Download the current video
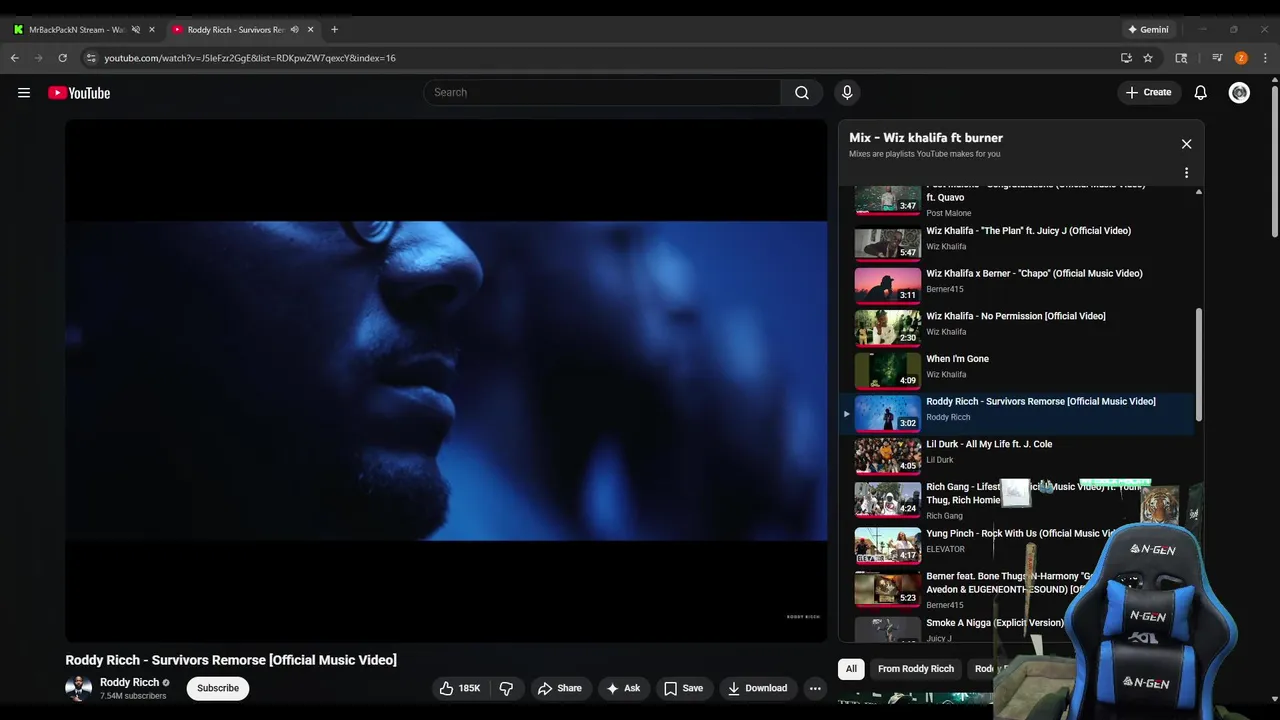 (757, 688)
